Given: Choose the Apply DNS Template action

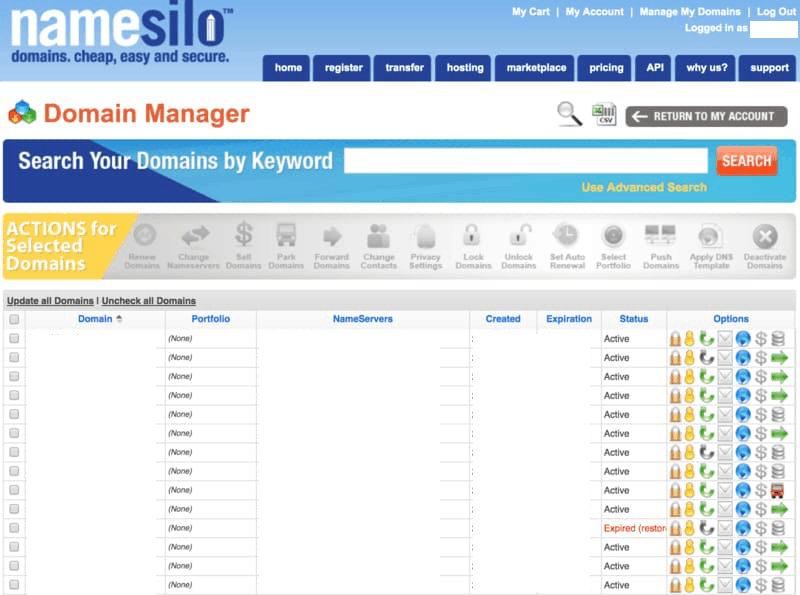Looking at the screenshot, I should [711, 246].
